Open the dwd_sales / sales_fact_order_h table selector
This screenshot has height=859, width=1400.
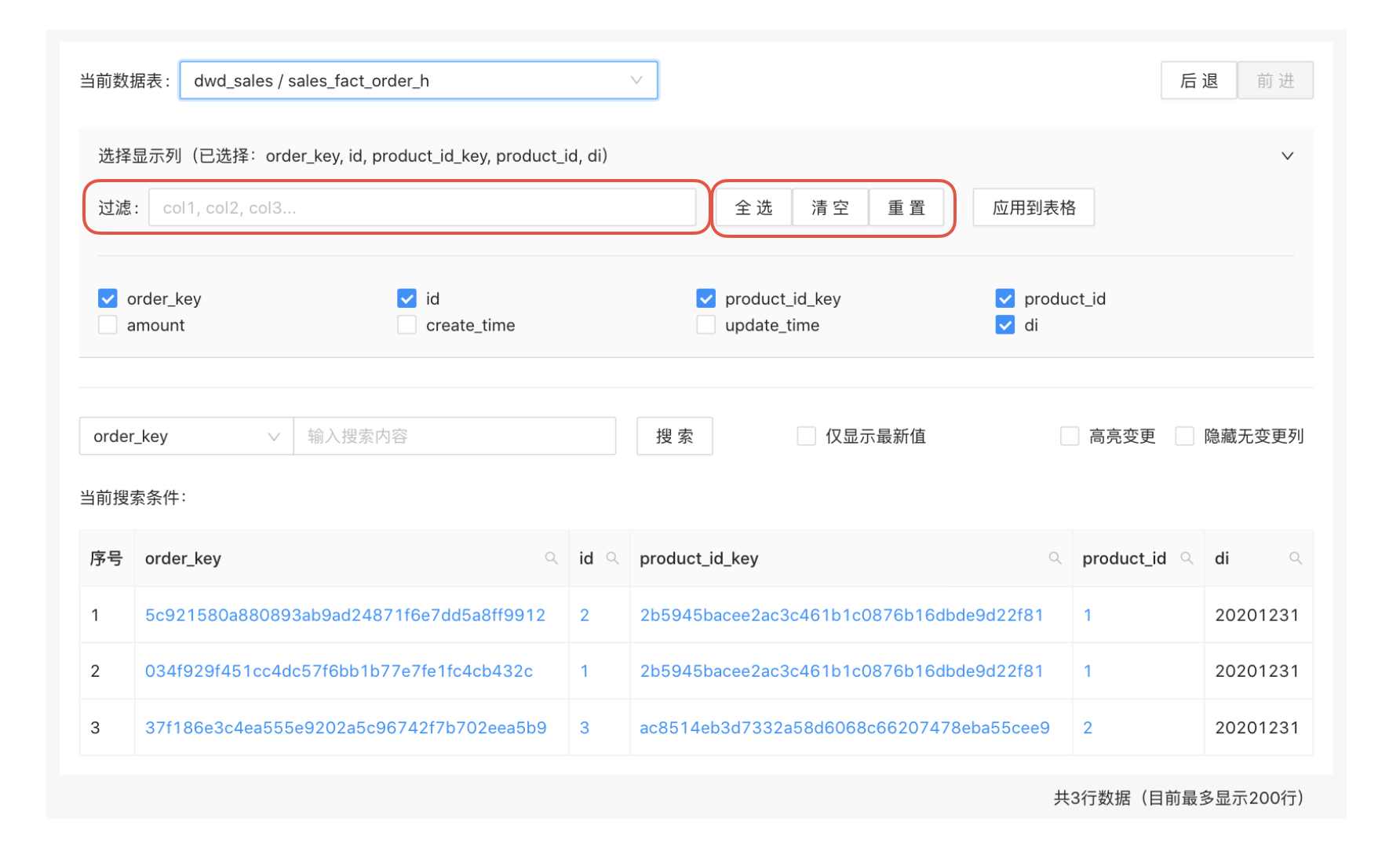tap(418, 80)
